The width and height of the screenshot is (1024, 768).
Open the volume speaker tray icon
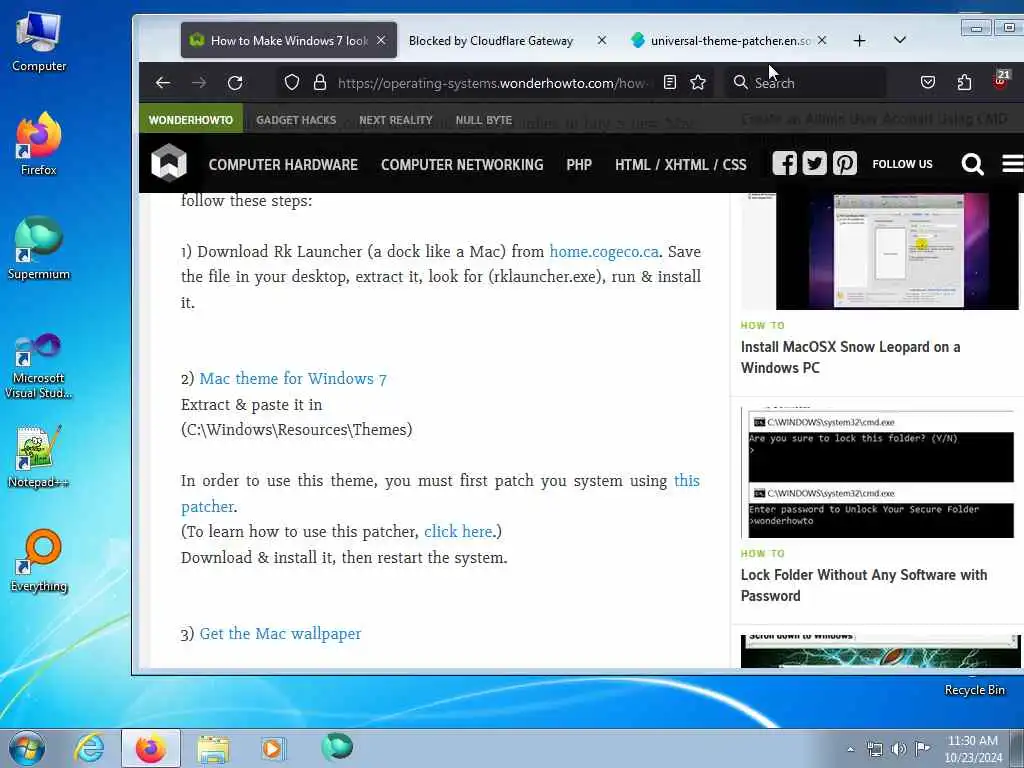pos(898,749)
